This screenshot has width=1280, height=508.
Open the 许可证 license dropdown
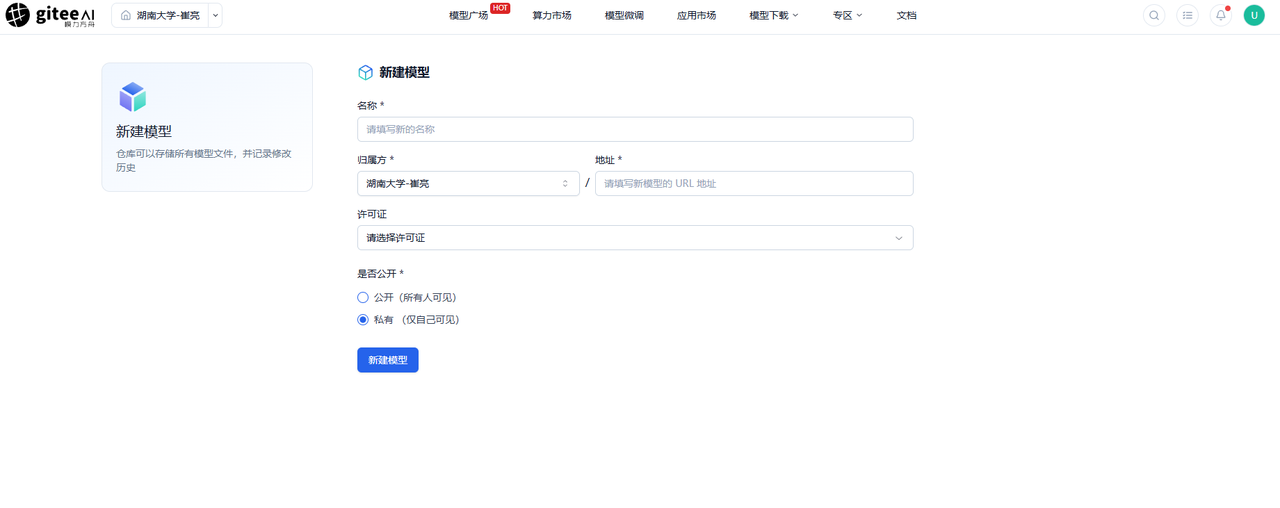635,238
